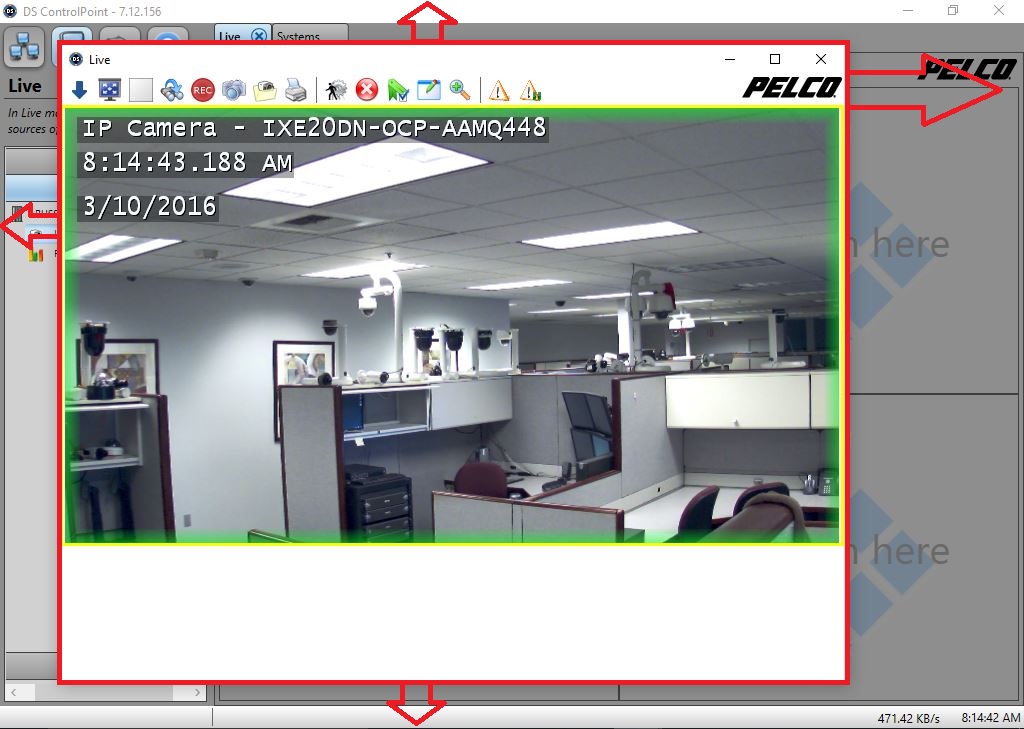Open instant playback with the binoculars icon
The width and height of the screenshot is (1024, 729).
(172, 89)
